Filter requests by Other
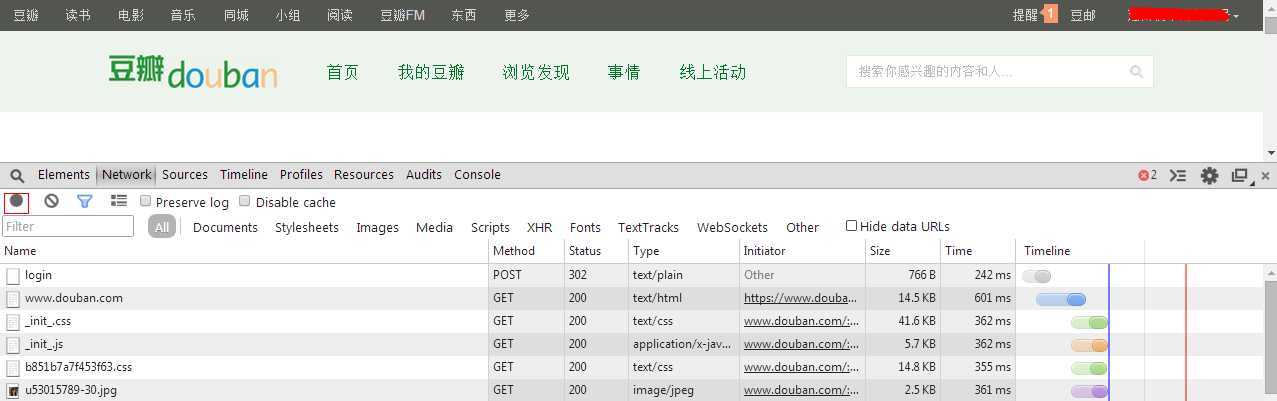The width and height of the screenshot is (1277, 401). click(x=802, y=227)
